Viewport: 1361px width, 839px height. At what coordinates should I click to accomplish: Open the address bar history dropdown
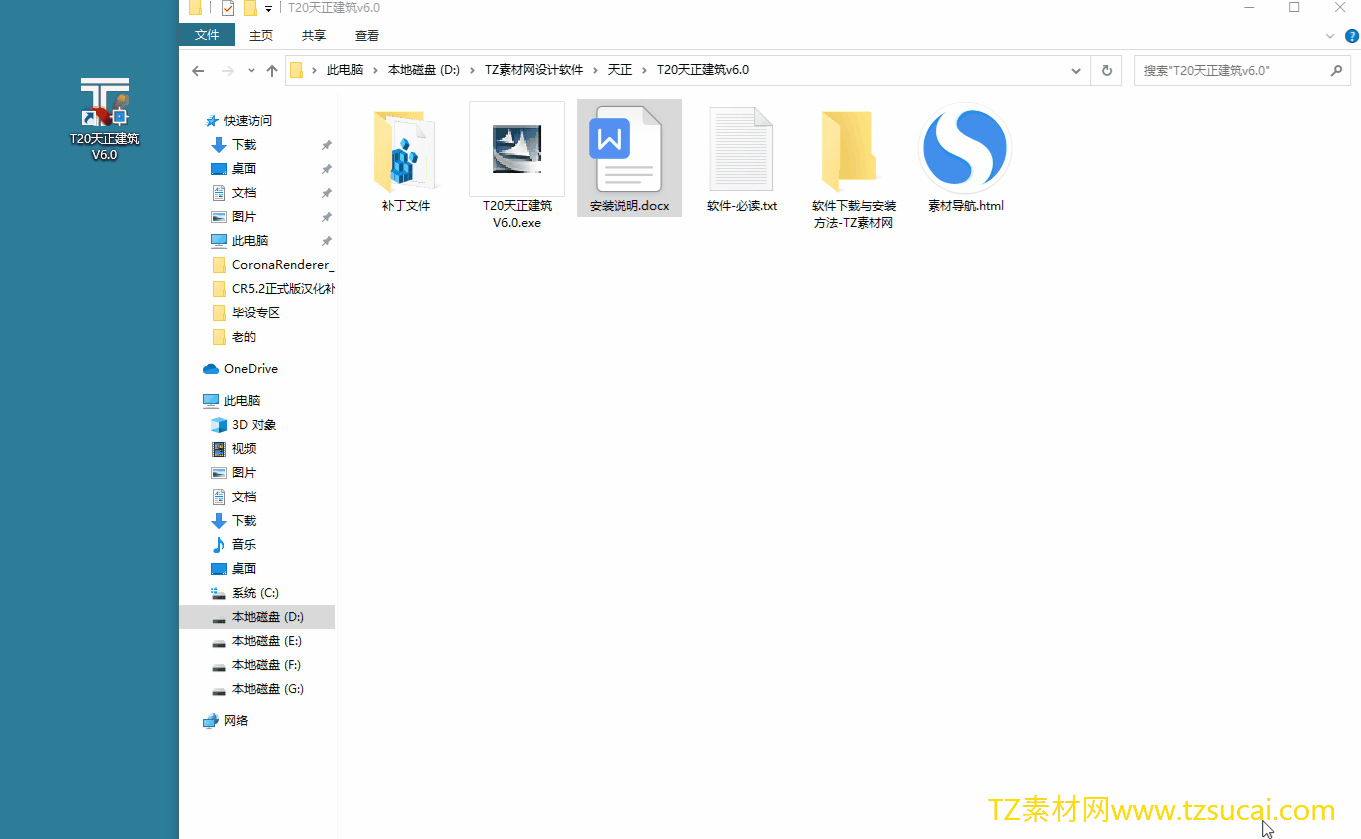[x=1076, y=71]
